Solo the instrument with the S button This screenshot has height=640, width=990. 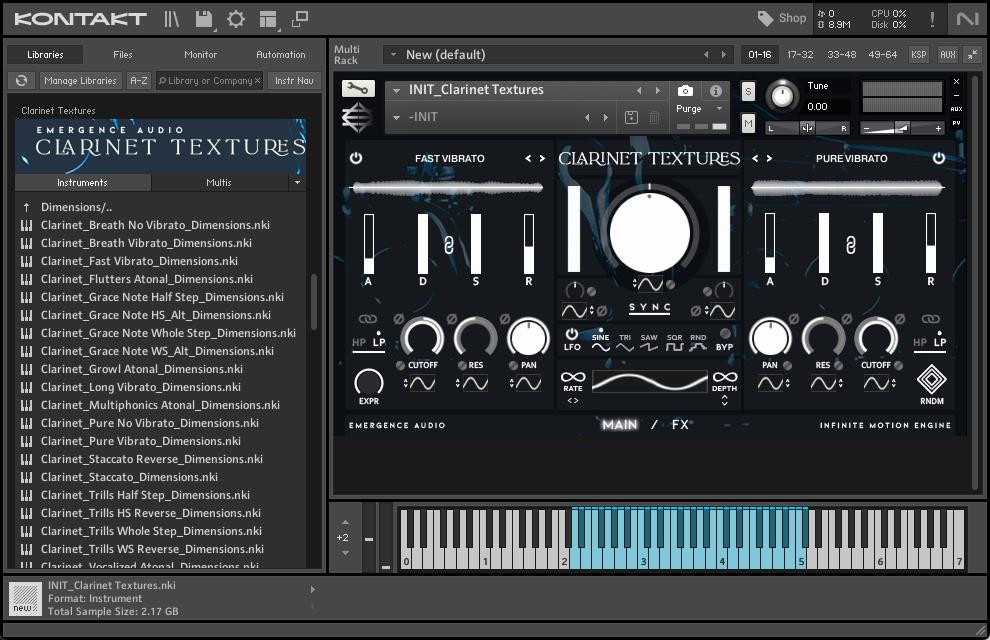[x=748, y=92]
